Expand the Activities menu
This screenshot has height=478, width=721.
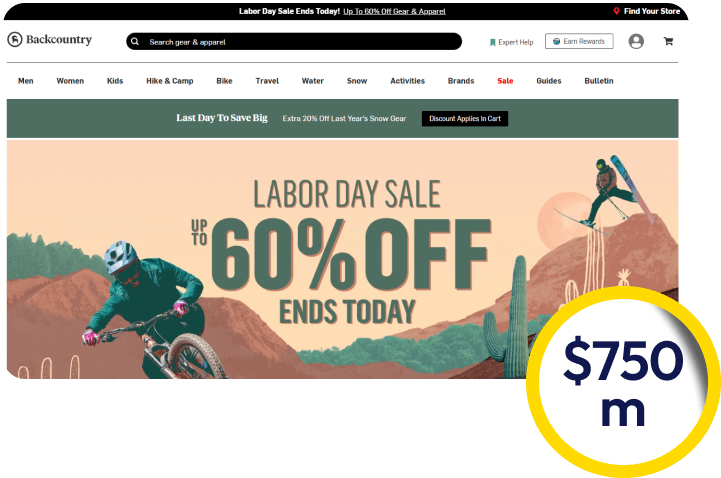[x=407, y=81]
